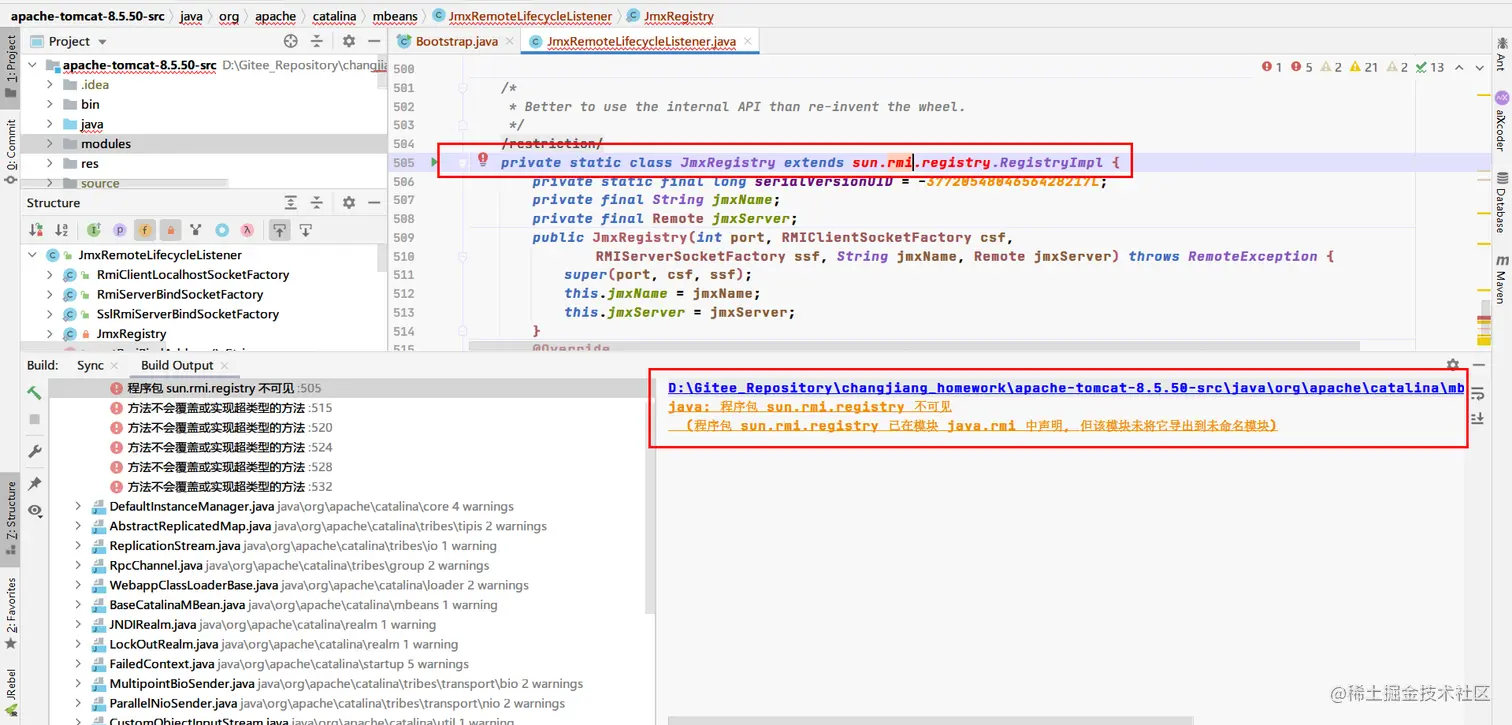The width and height of the screenshot is (1512, 725).
Task: Click catalina breadcrumb in navigation bar
Action: (x=334, y=16)
